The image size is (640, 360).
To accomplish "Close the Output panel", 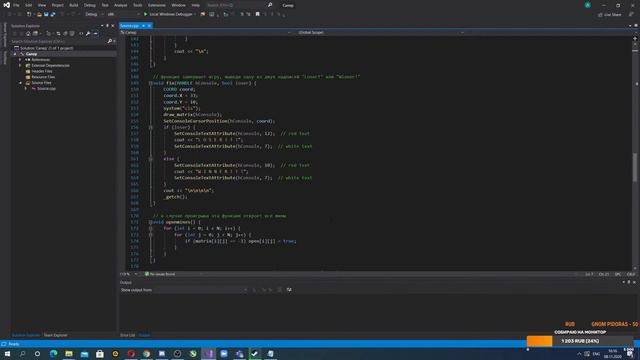I will tap(634, 282).
